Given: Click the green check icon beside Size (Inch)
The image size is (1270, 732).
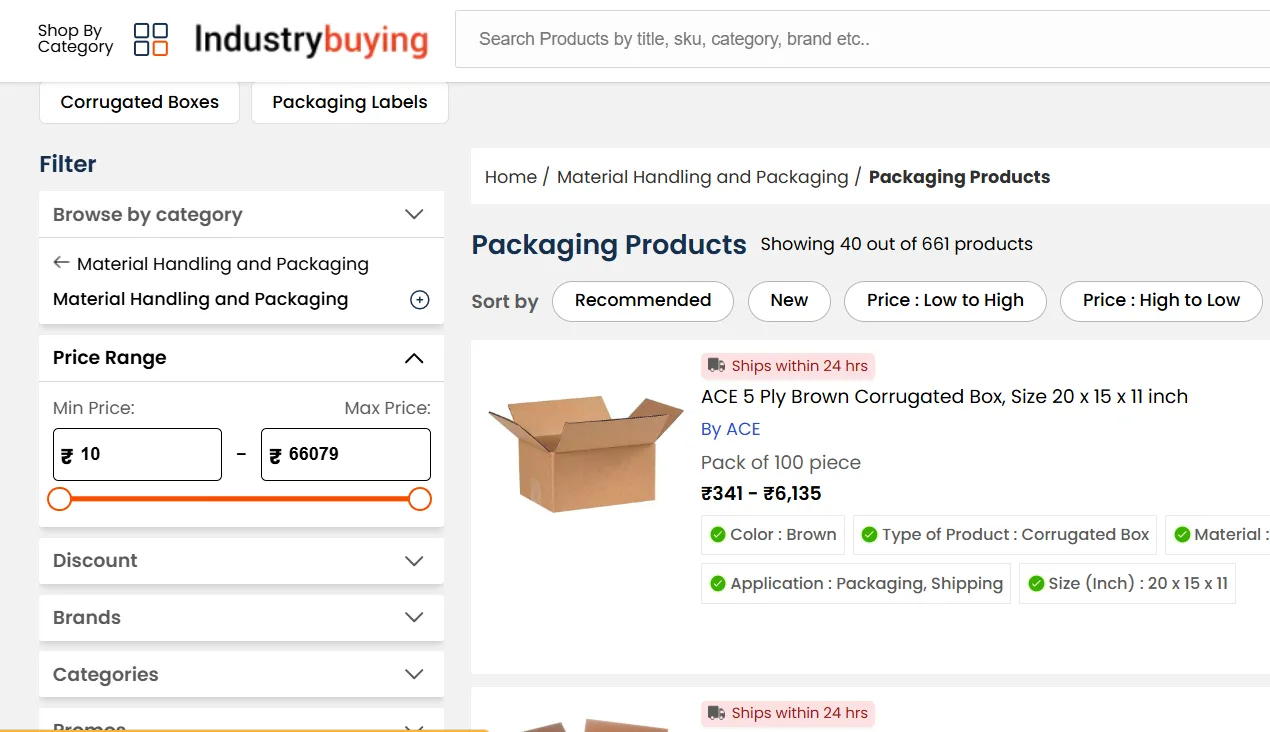Looking at the screenshot, I should pos(1036,584).
